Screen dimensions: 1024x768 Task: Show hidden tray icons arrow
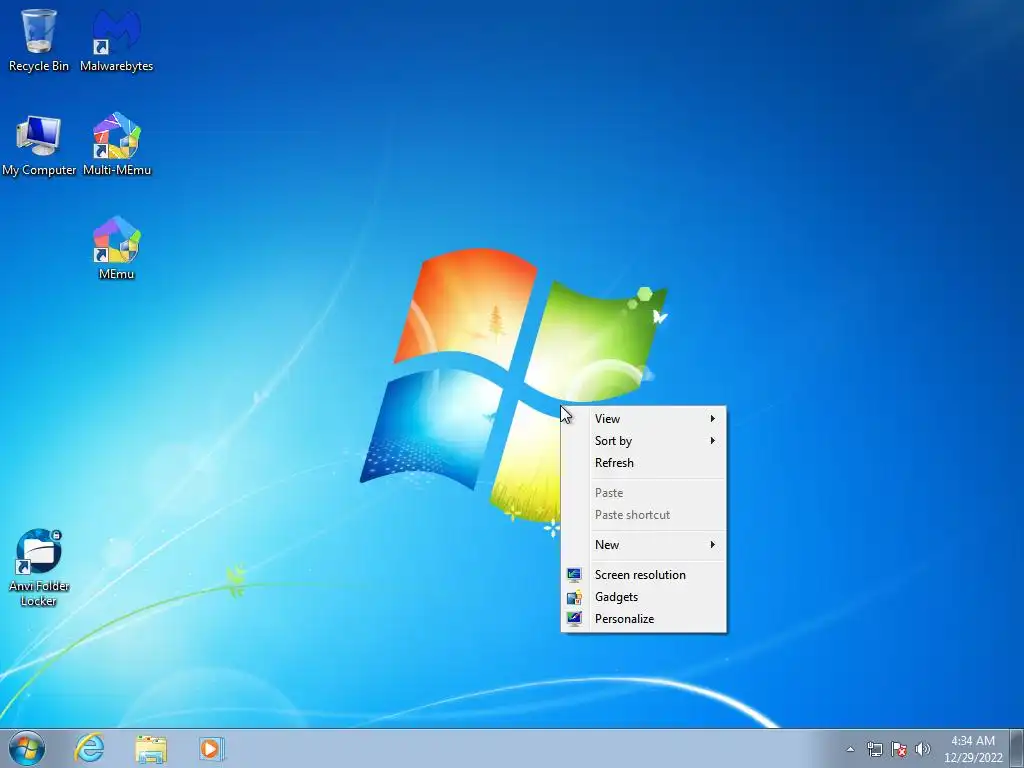(x=850, y=749)
